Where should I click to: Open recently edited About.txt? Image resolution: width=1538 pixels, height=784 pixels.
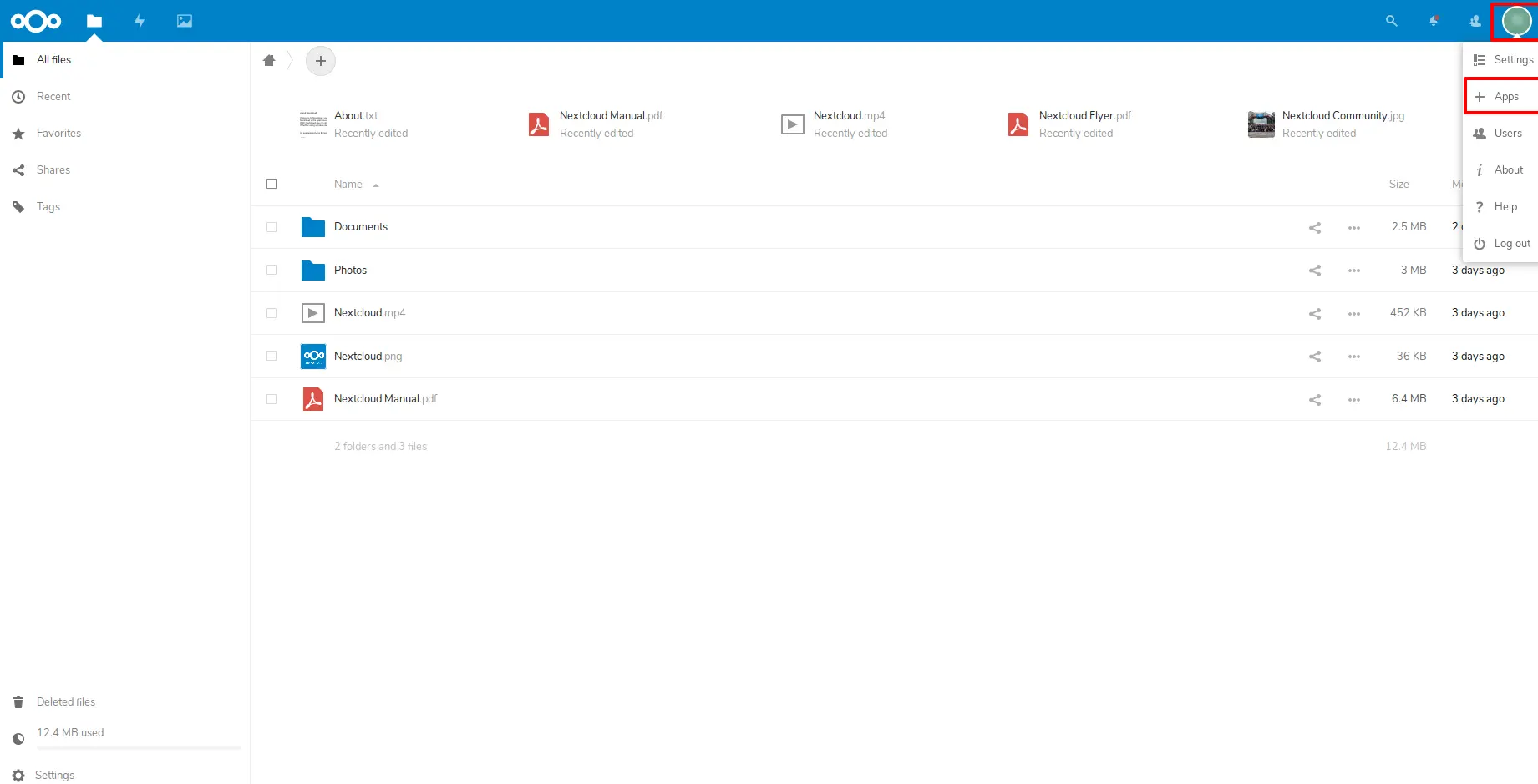tap(354, 124)
